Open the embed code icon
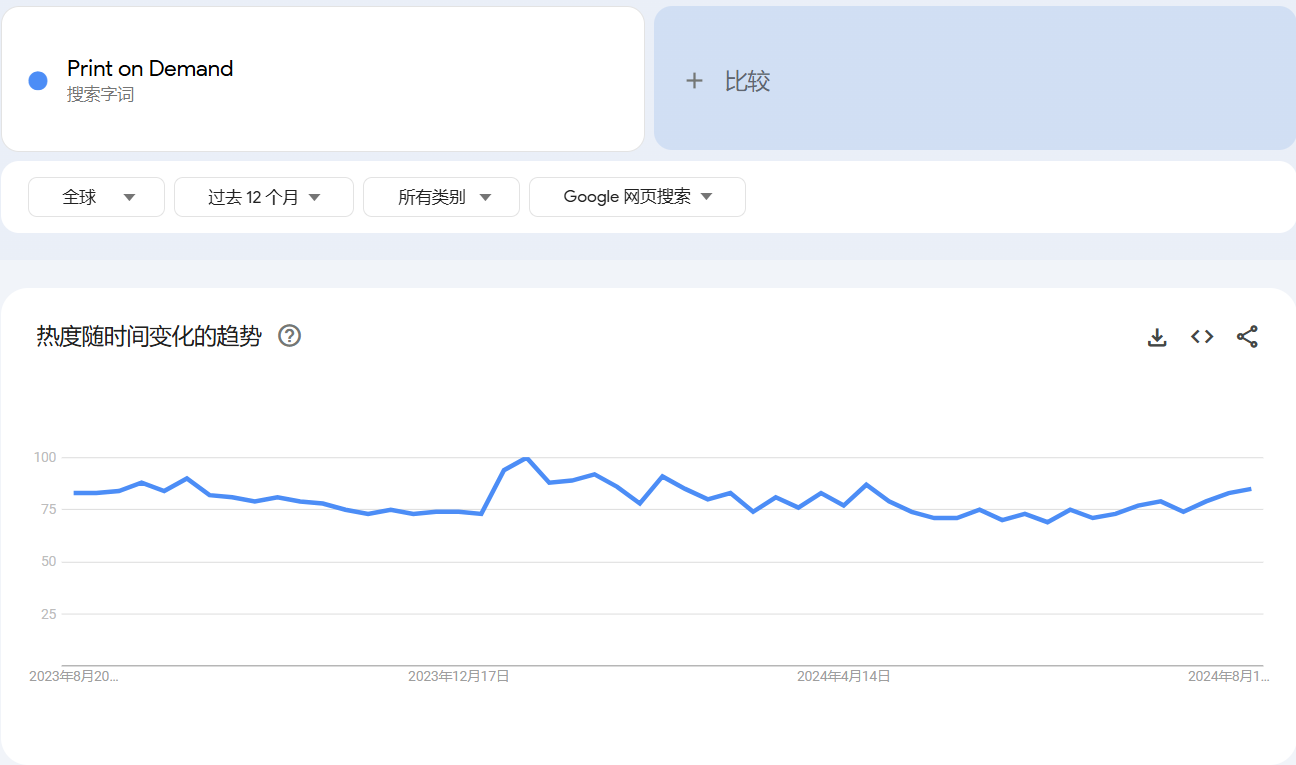Viewport: 1296px width, 765px height. click(x=1202, y=337)
